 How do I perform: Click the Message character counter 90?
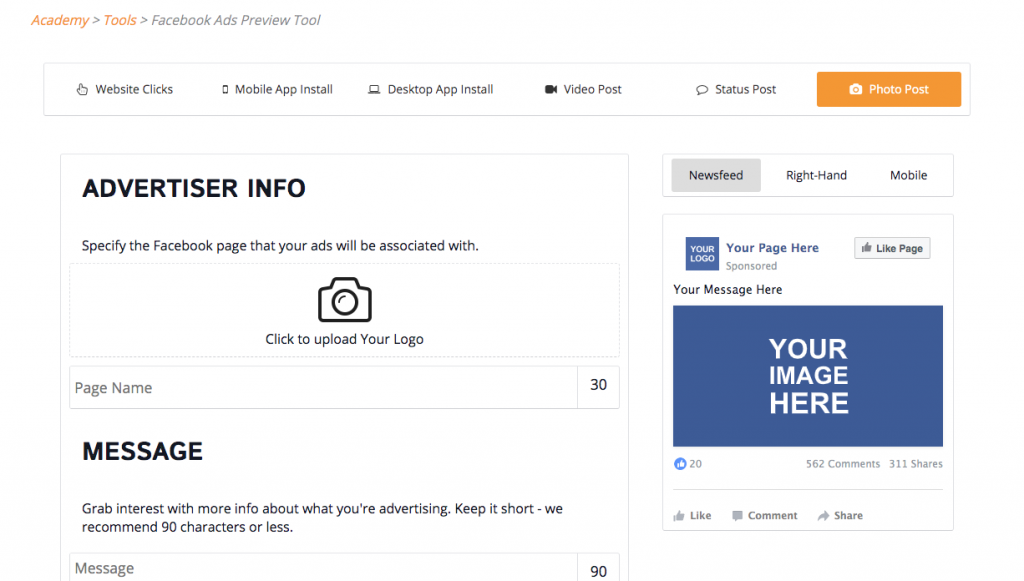598,571
